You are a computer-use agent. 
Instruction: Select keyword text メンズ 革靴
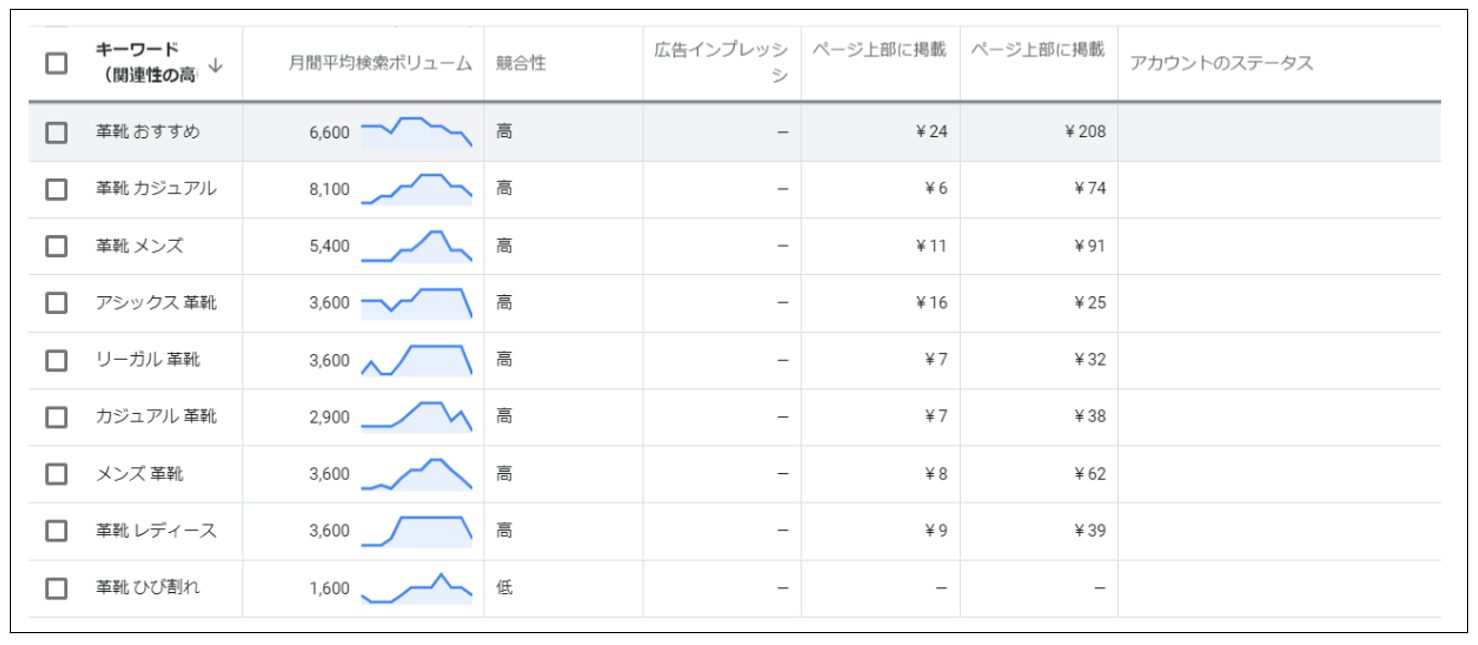[140, 474]
